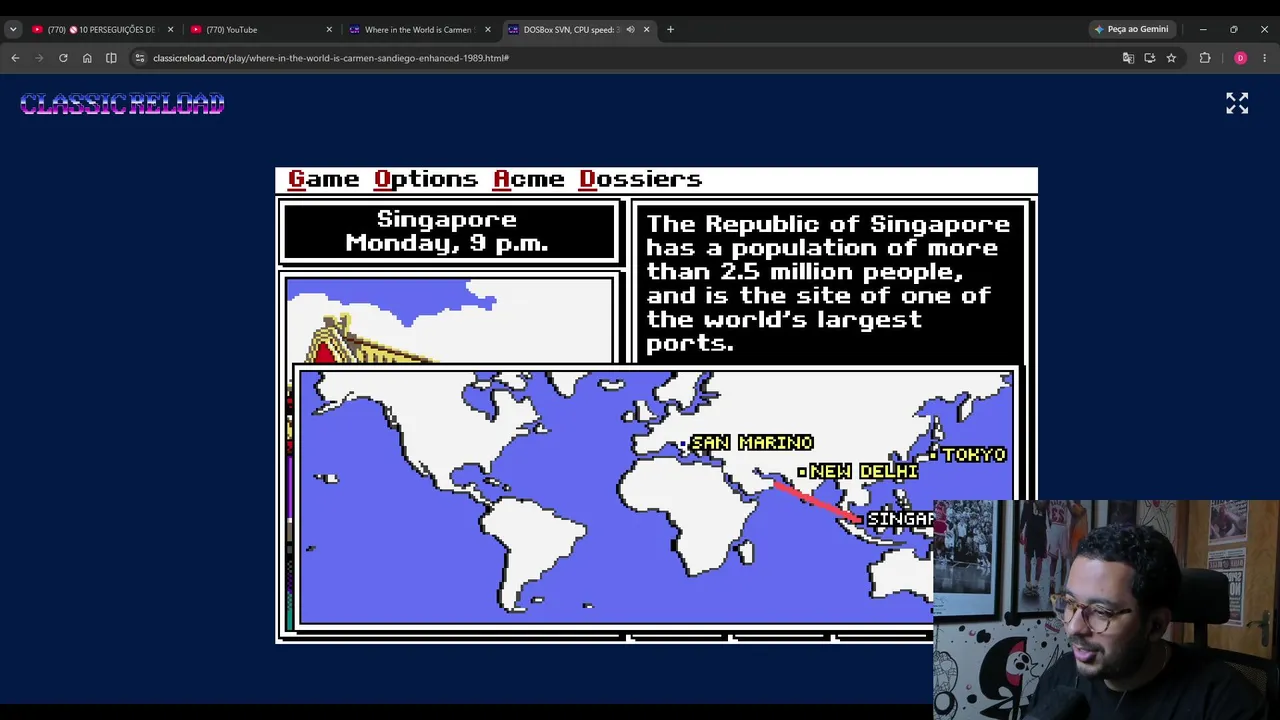Open the Dossiers menu in the game
The height and width of the screenshot is (720, 1280).
click(x=641, y=179)
